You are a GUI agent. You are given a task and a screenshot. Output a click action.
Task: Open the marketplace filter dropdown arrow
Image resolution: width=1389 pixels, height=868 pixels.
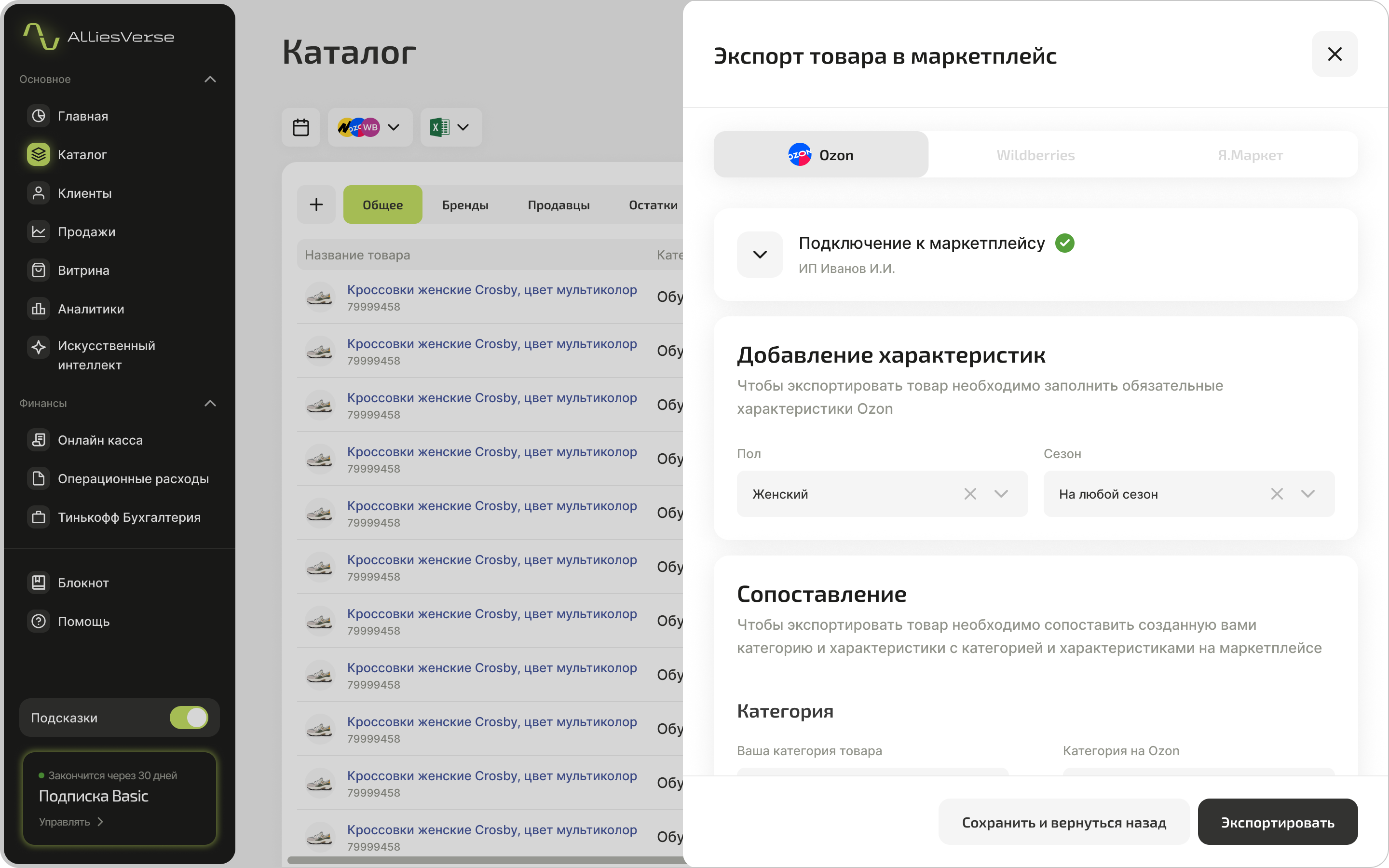coord(393,127)
